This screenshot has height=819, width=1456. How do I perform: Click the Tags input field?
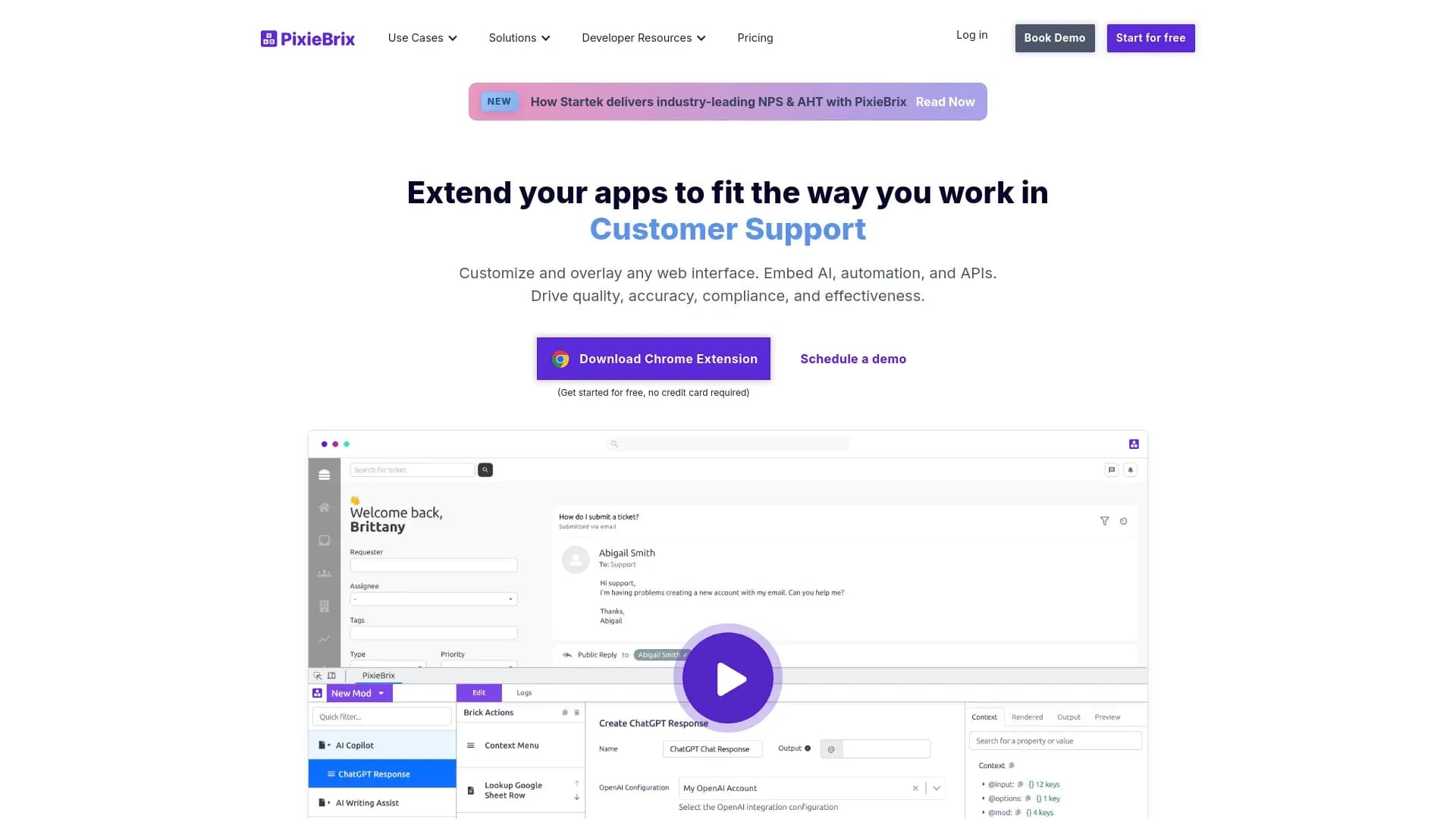434,633
